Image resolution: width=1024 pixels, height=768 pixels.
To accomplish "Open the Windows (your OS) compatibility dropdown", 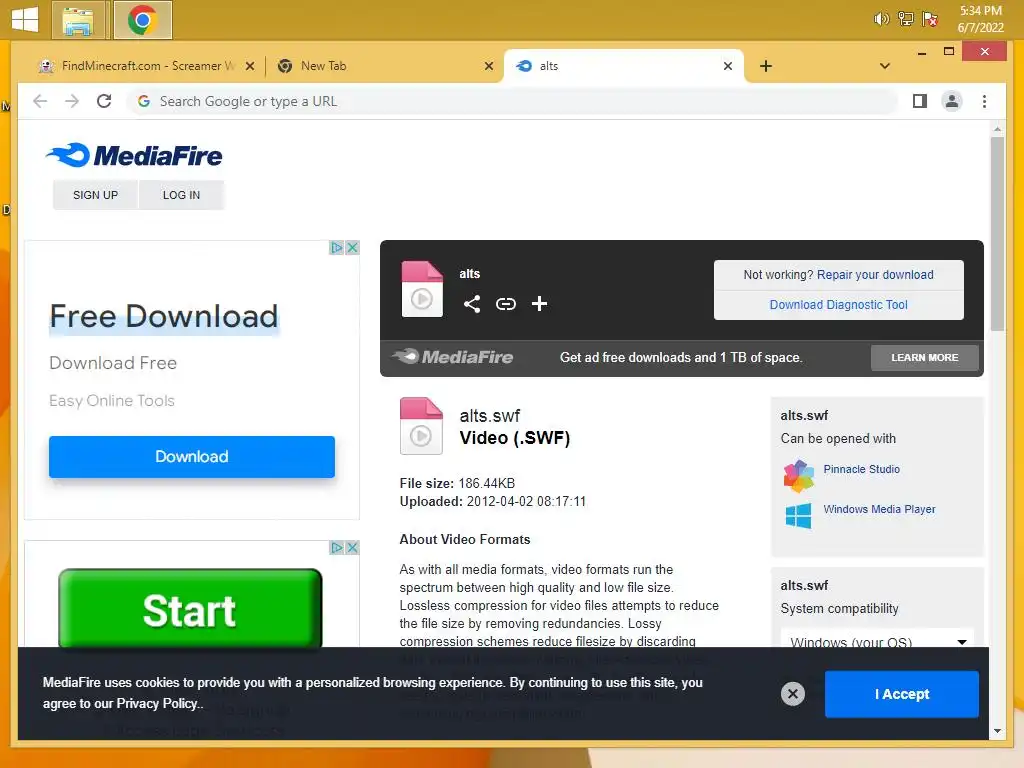I will (877, 639).
